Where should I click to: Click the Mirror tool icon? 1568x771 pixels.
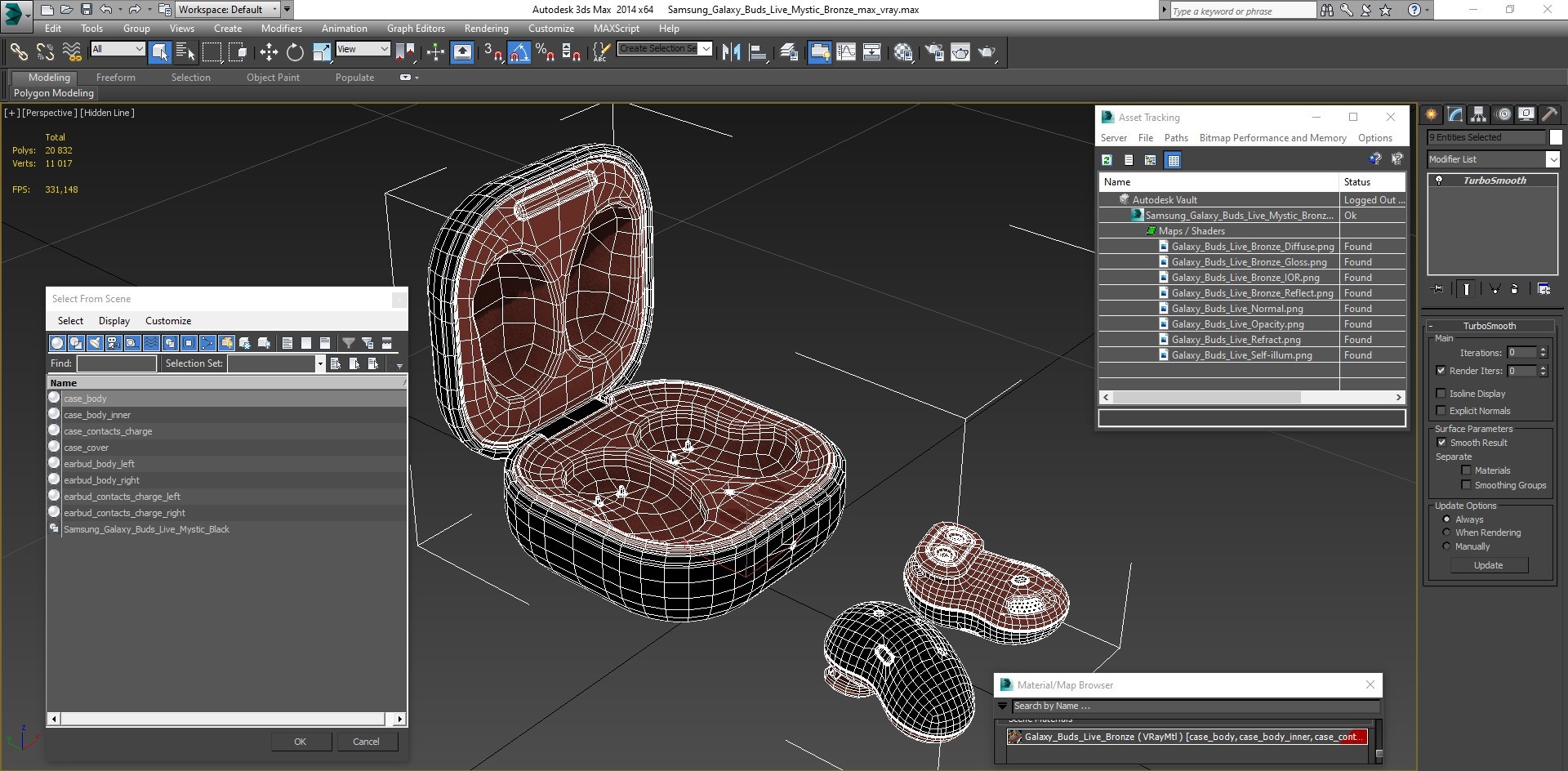click(731, 52)
